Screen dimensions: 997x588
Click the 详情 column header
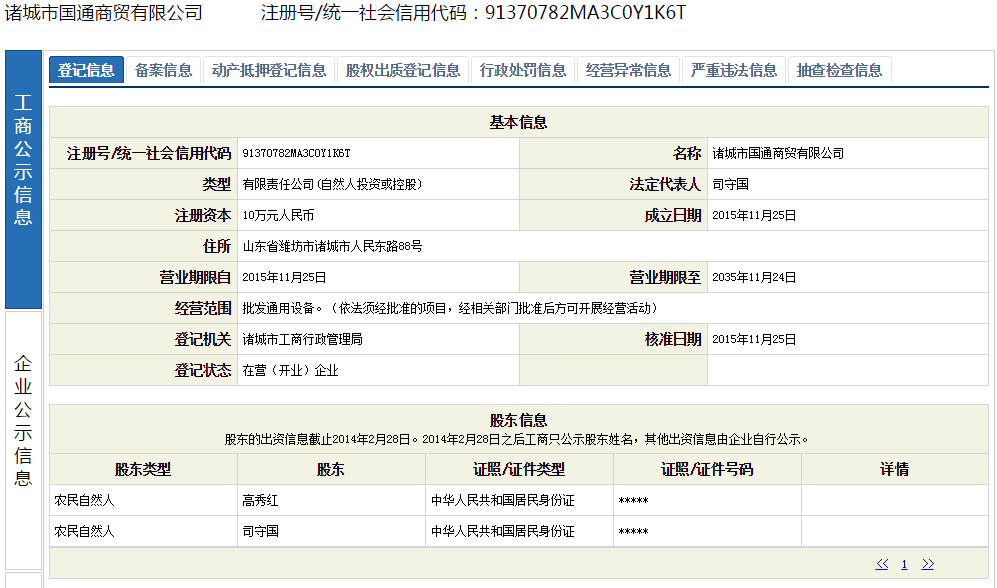(894, 469)
